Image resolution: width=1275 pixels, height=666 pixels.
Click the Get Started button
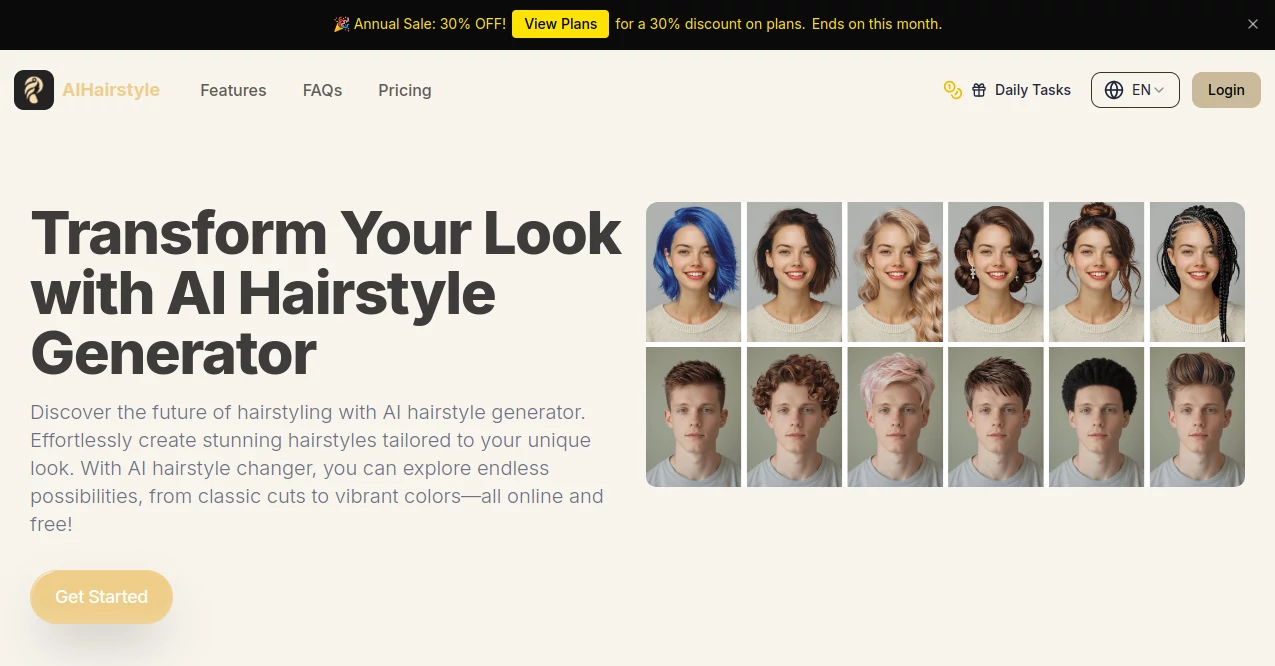pos(101,596)
